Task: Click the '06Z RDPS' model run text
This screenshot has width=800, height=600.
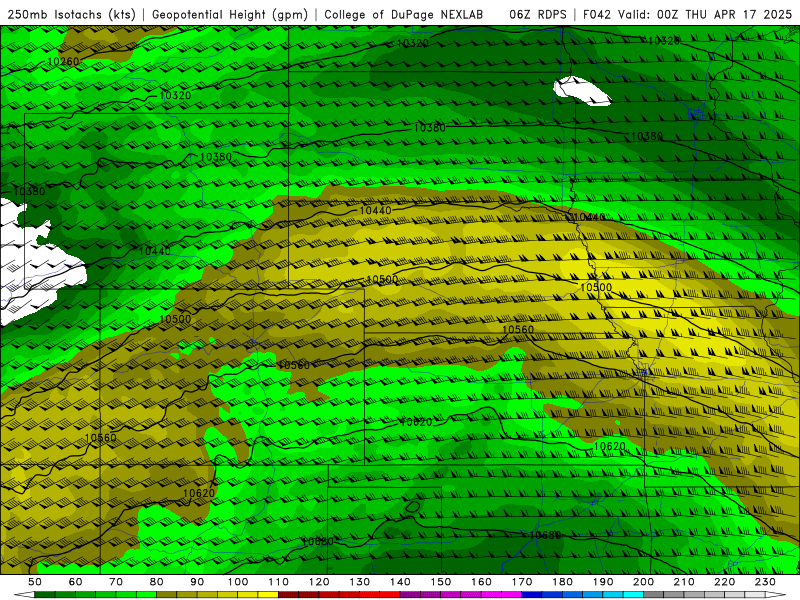Action: click(537, 14)
